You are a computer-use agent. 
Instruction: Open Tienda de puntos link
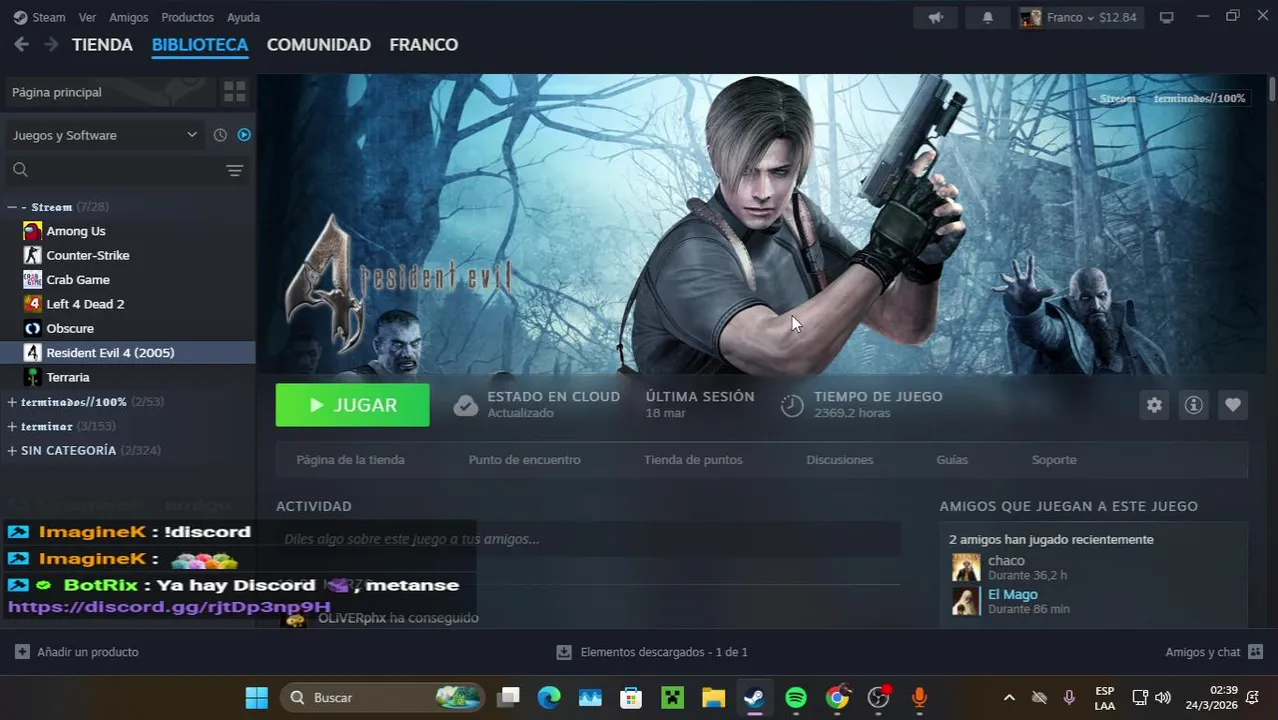693,460
